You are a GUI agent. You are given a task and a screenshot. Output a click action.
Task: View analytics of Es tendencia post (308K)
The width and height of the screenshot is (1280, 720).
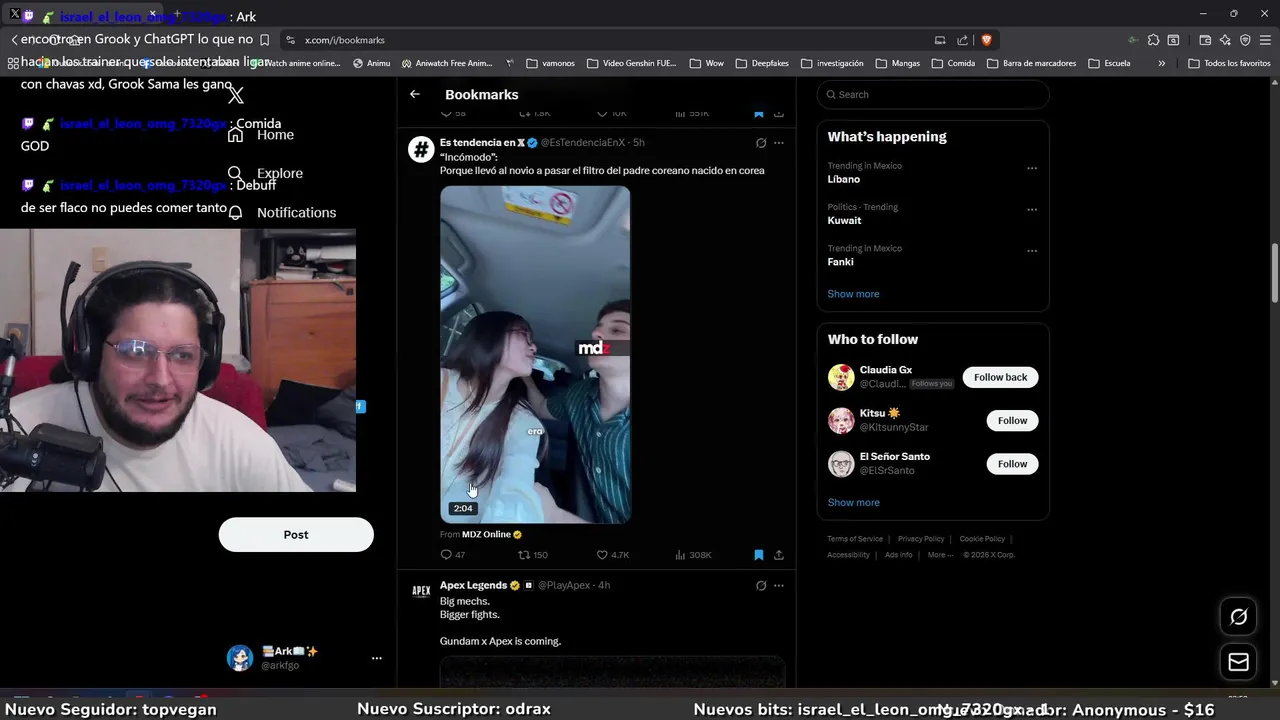(693, 555)
